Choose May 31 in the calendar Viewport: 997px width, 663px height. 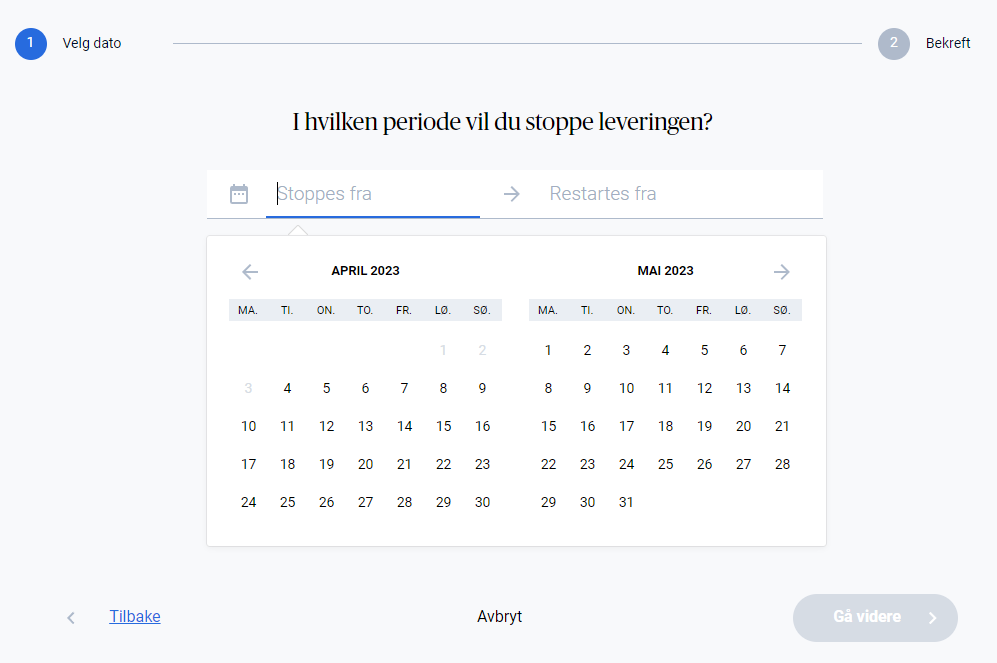(626, 502)
